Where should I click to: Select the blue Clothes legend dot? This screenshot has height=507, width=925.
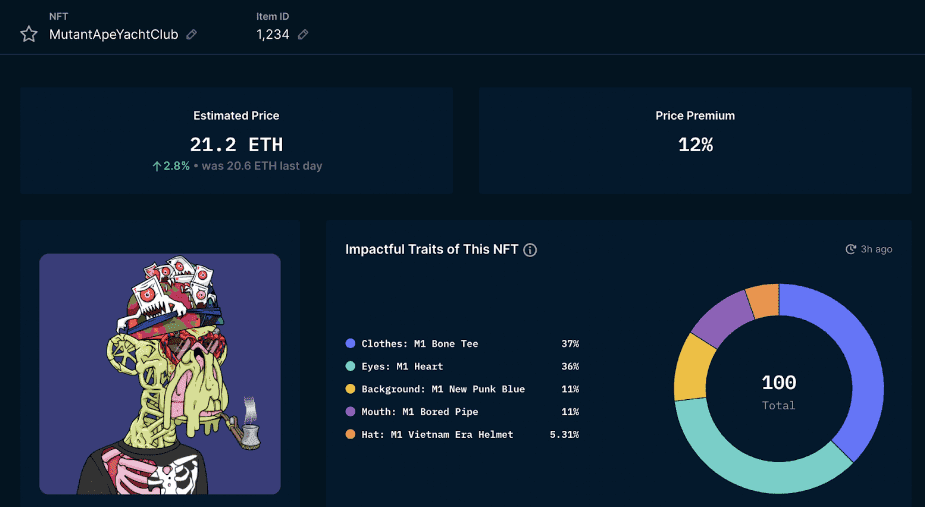pyautogui.click(x=350, y=344)
